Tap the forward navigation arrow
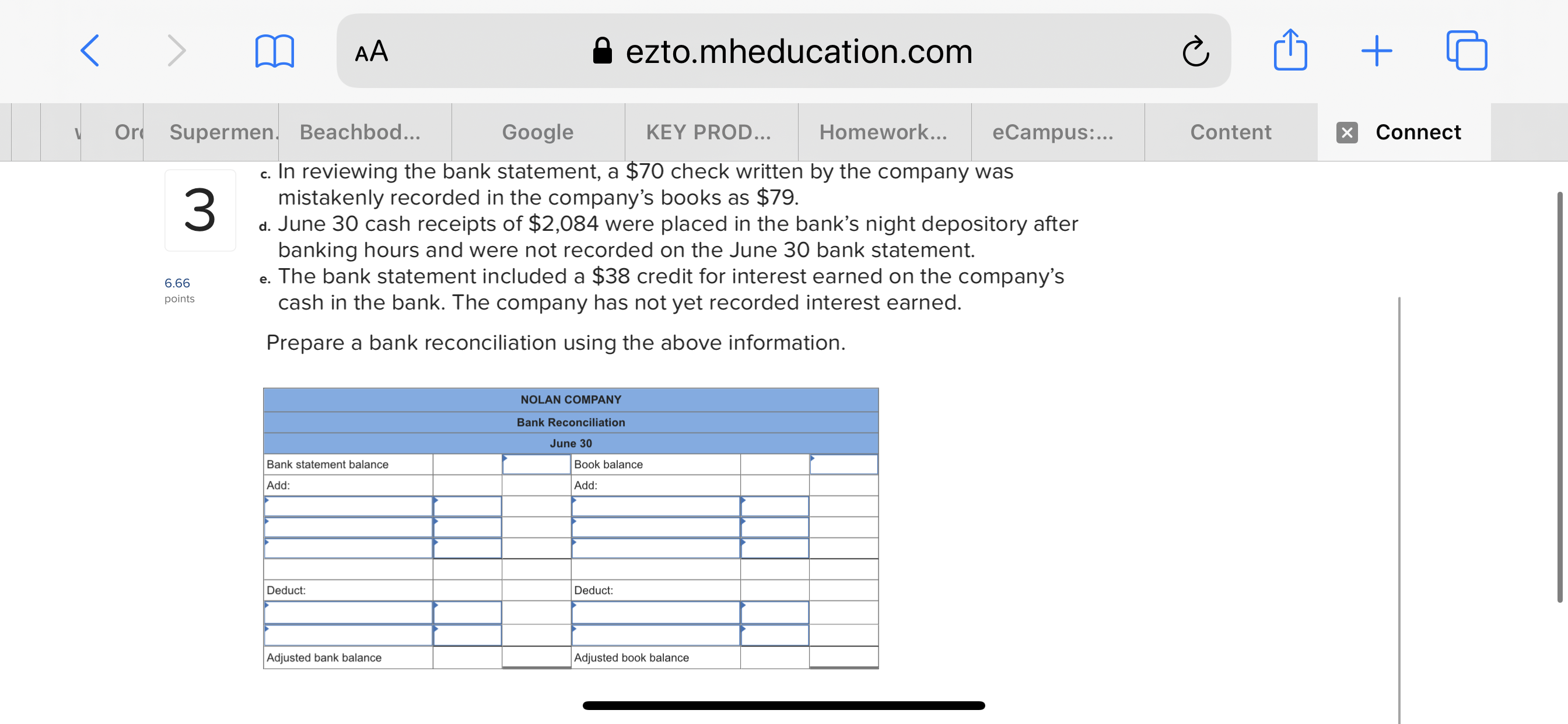The width and height of the screenshot is (1568, 724). [x=177, y=51]
